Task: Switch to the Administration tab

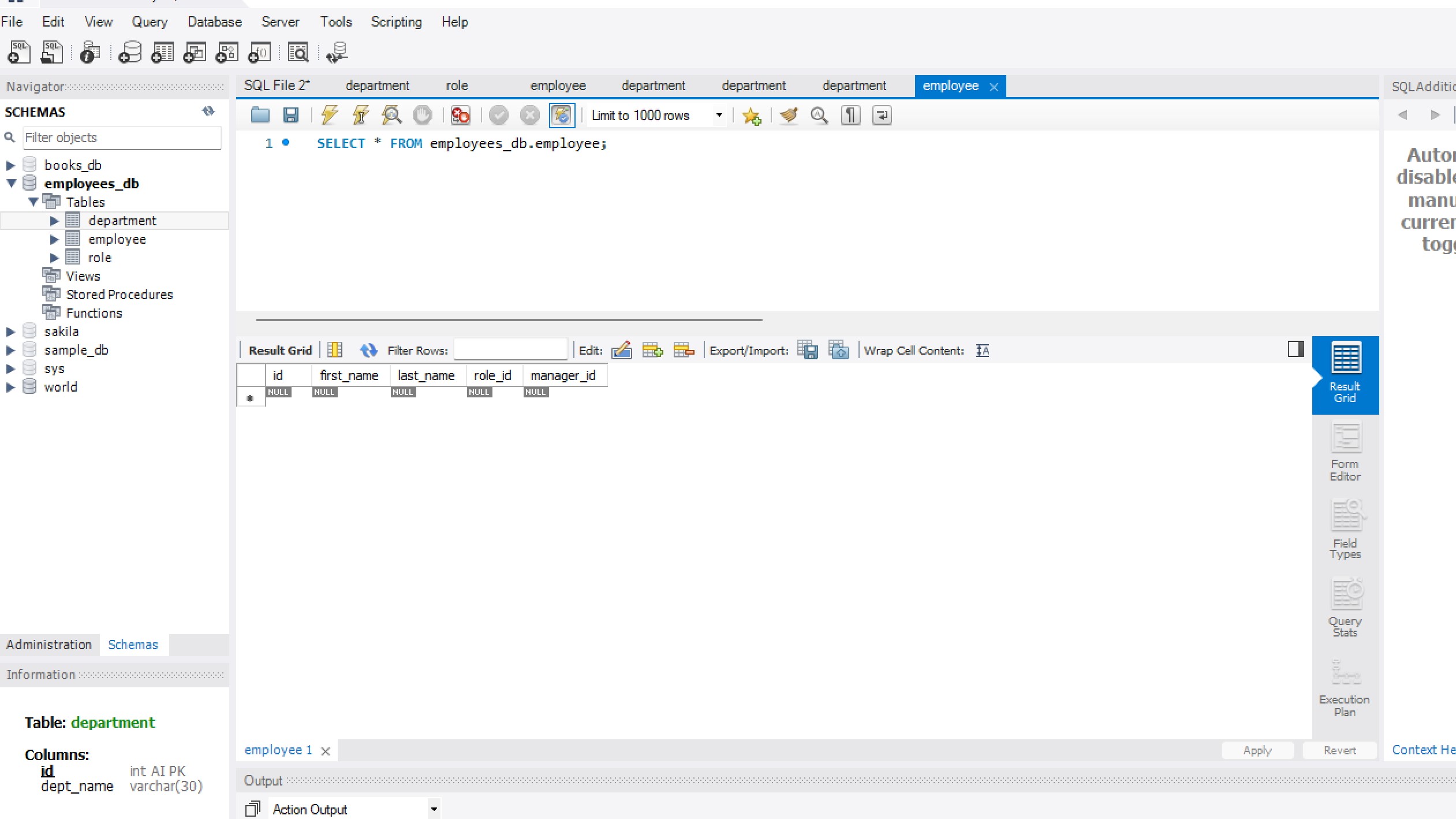Action: coord(49,645)
